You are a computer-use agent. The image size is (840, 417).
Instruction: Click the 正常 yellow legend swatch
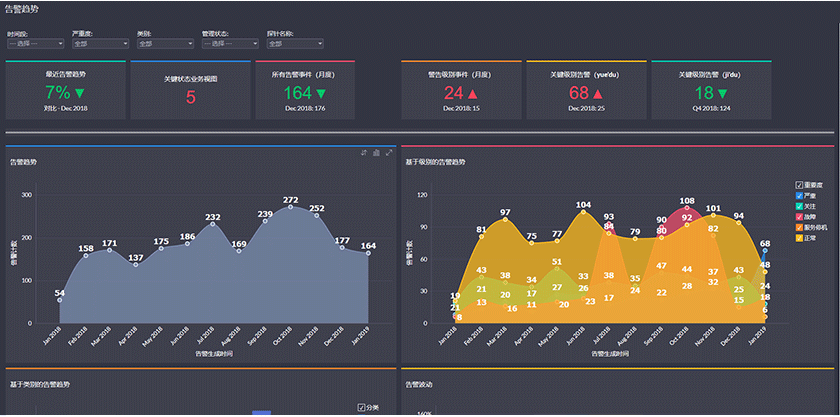coord(799,237)
